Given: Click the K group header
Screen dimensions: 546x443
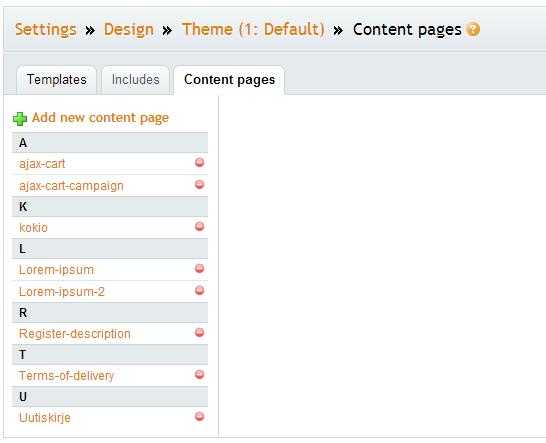Looking at the screenshot, I should click(x=110, y=207).
